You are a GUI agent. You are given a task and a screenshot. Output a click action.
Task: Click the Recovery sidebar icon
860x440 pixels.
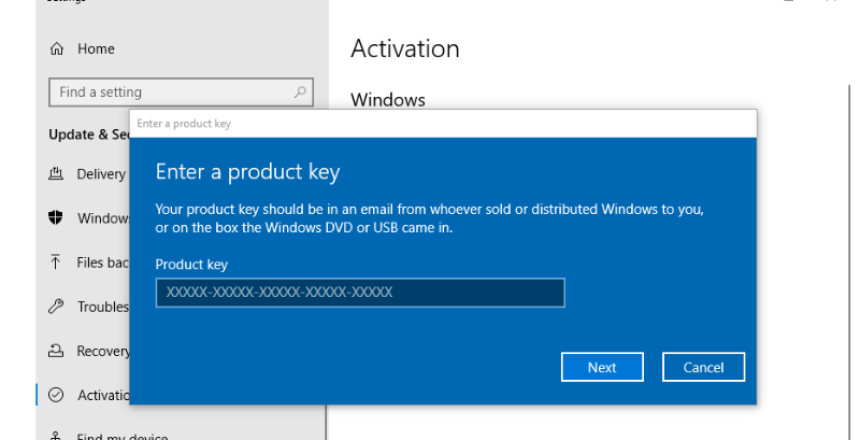pos(57,351)
